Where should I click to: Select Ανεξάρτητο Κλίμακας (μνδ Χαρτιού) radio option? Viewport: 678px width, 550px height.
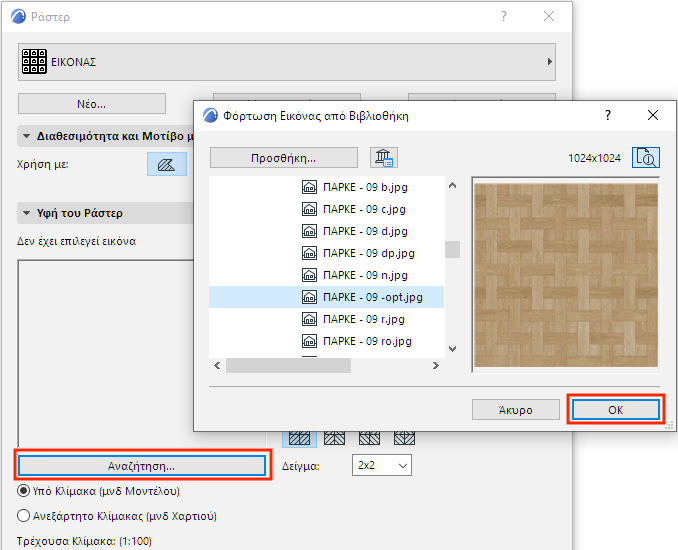pos(23,516)
